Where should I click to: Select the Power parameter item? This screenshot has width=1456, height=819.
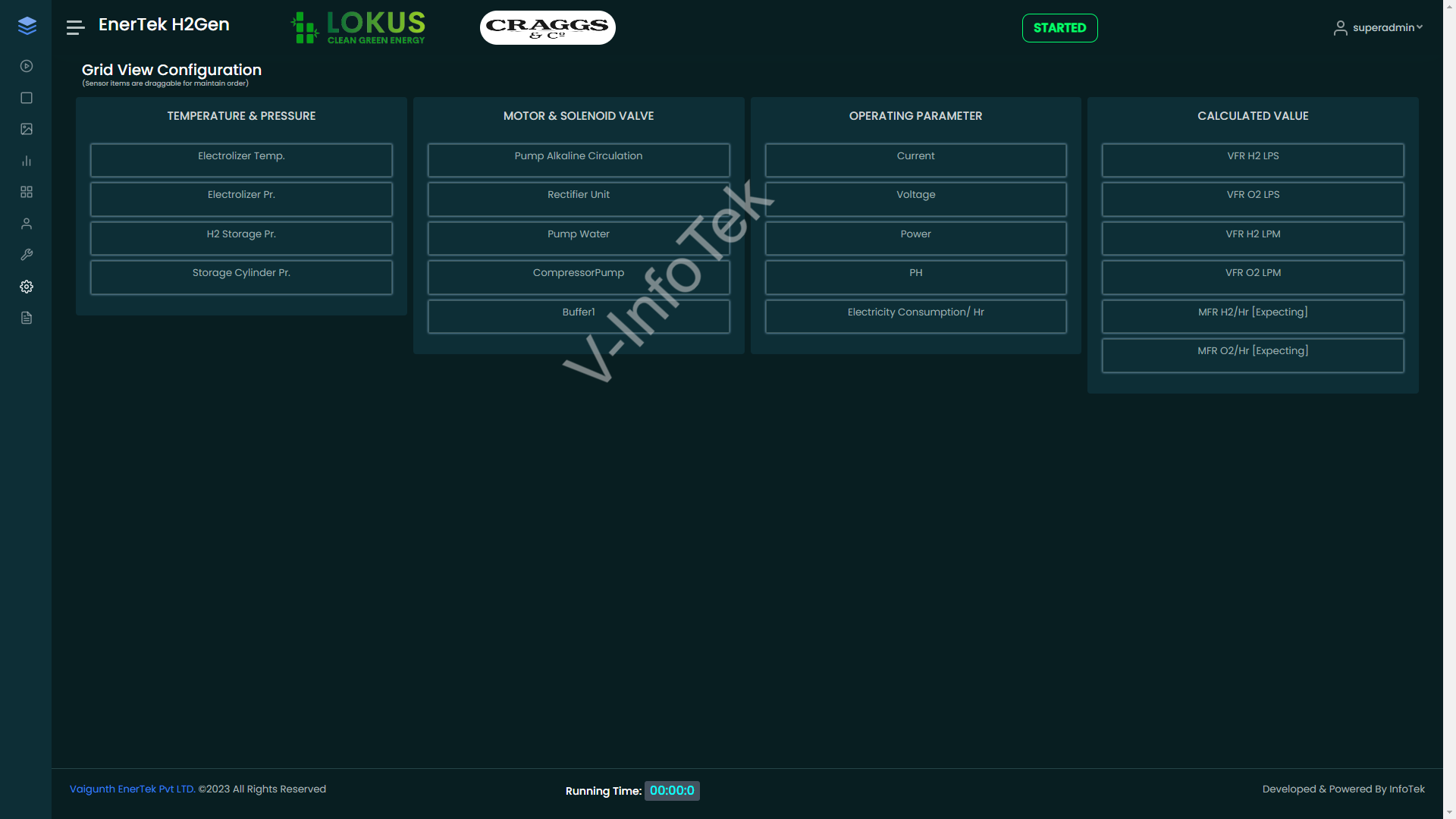[915, 238]
